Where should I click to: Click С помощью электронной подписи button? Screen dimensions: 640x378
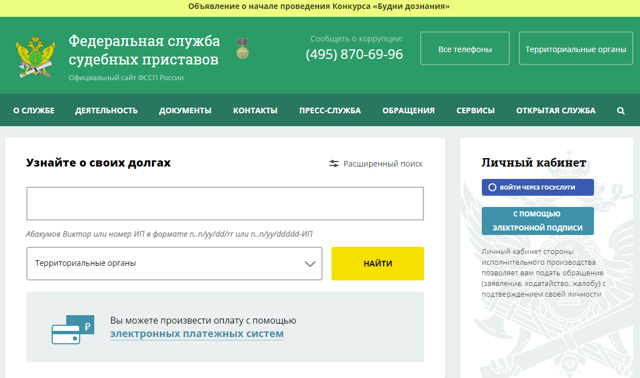[538, 221]
